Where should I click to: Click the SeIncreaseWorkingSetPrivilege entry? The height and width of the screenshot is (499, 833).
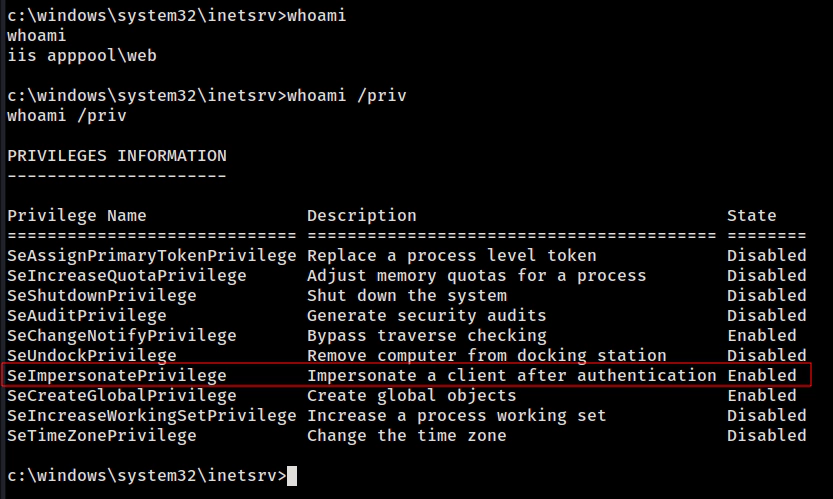(152, 415)
